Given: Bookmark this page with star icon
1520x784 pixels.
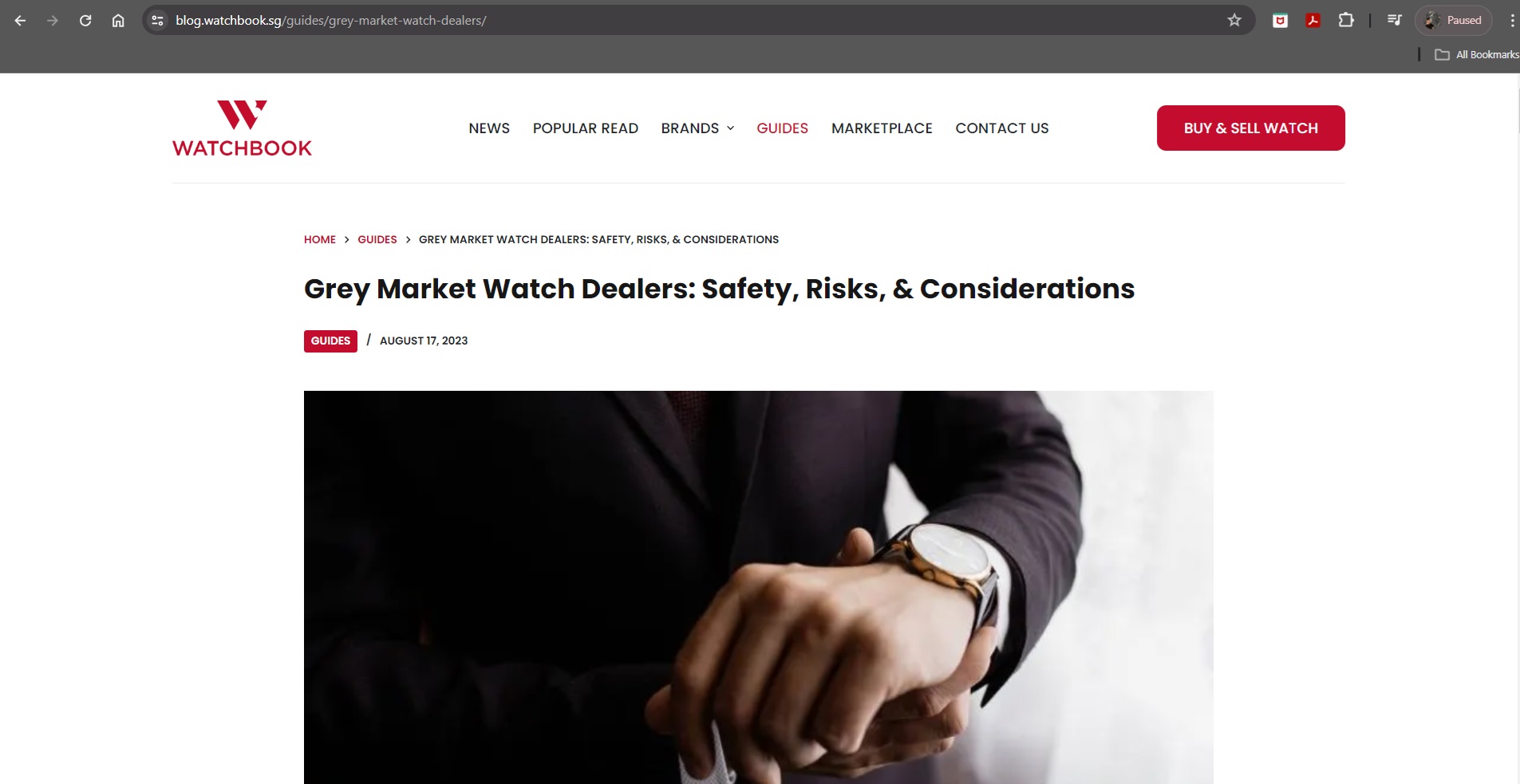Looking at the screenshot, I should pos(1234,21).
